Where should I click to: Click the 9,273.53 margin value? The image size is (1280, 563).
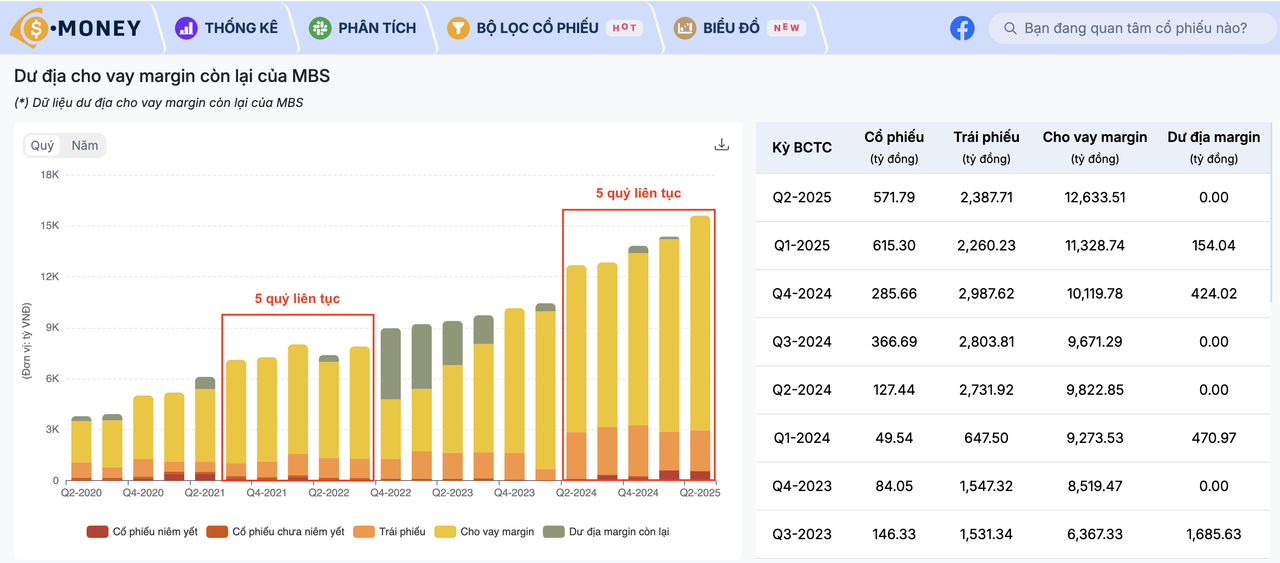click(1095, 437)
